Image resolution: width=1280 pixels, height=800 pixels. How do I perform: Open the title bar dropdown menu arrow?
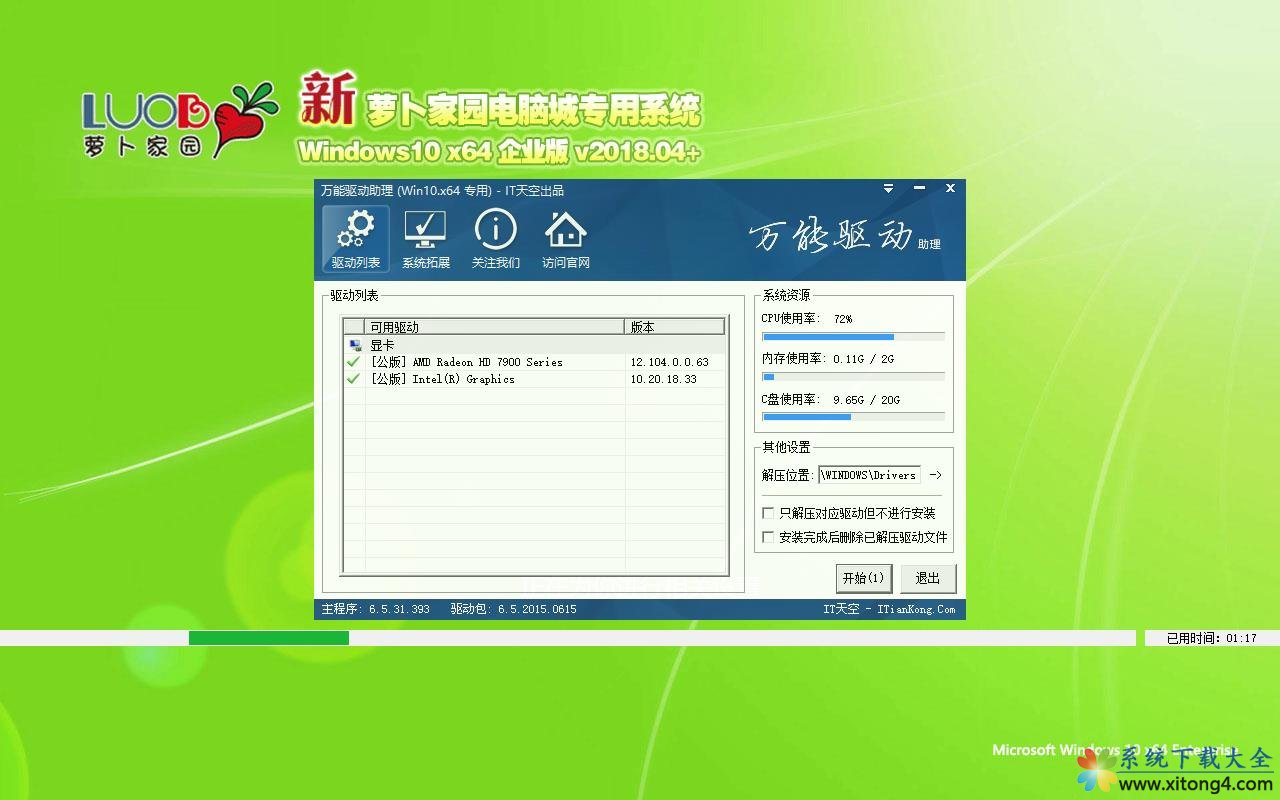click(888, 188)
